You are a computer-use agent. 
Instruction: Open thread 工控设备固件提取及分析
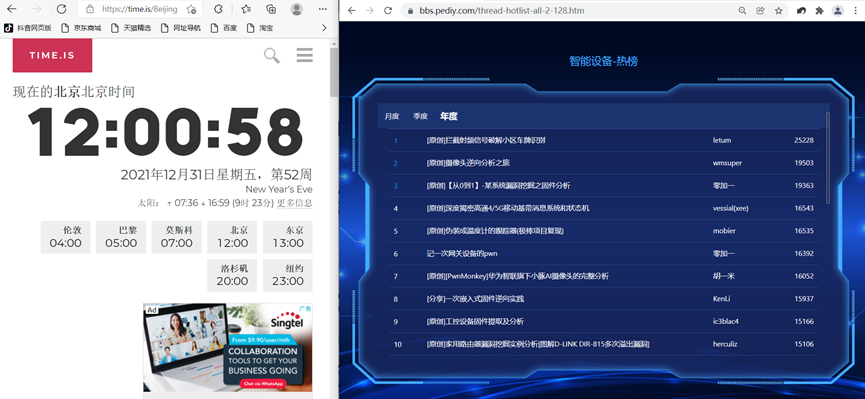pos(475,321)
